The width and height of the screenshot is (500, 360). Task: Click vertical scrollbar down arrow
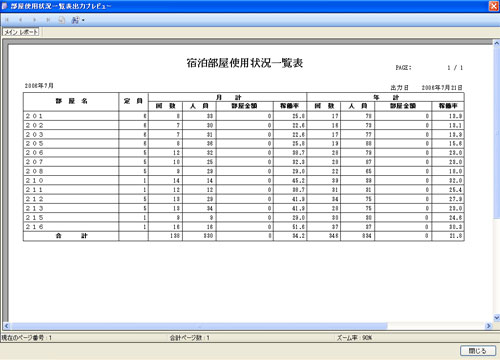[496, 318]
